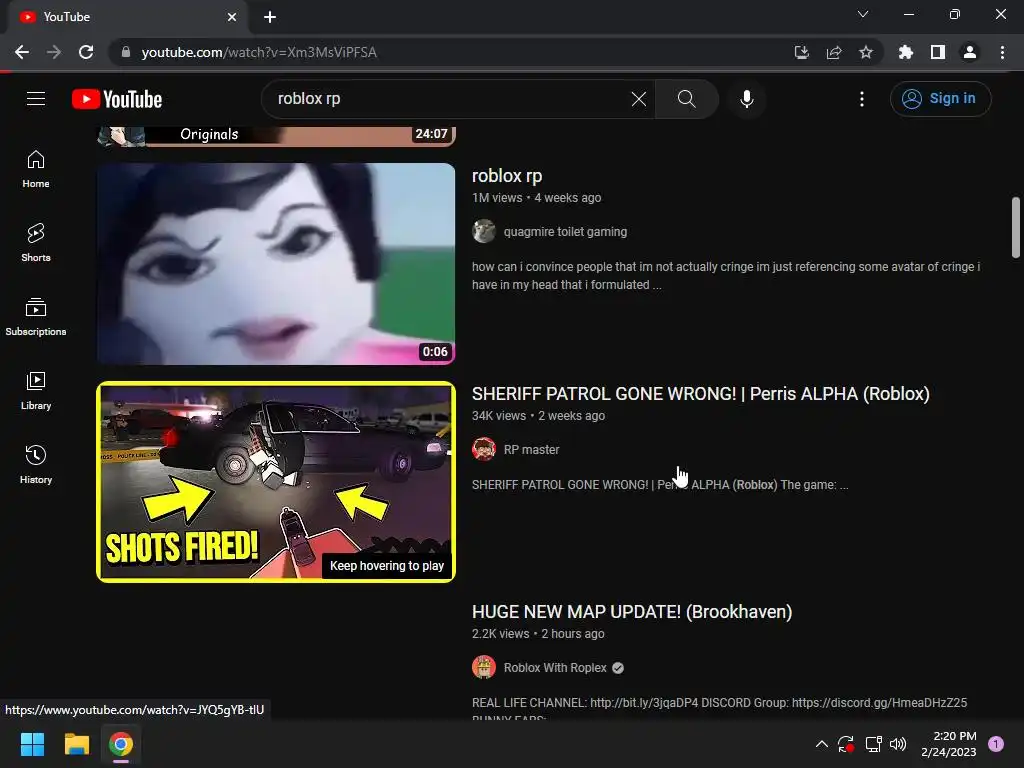The image size is (1024, 768).
Task: Open SHOTS FIRED sheriff patrol thumbnail
Action: [276, 482]
